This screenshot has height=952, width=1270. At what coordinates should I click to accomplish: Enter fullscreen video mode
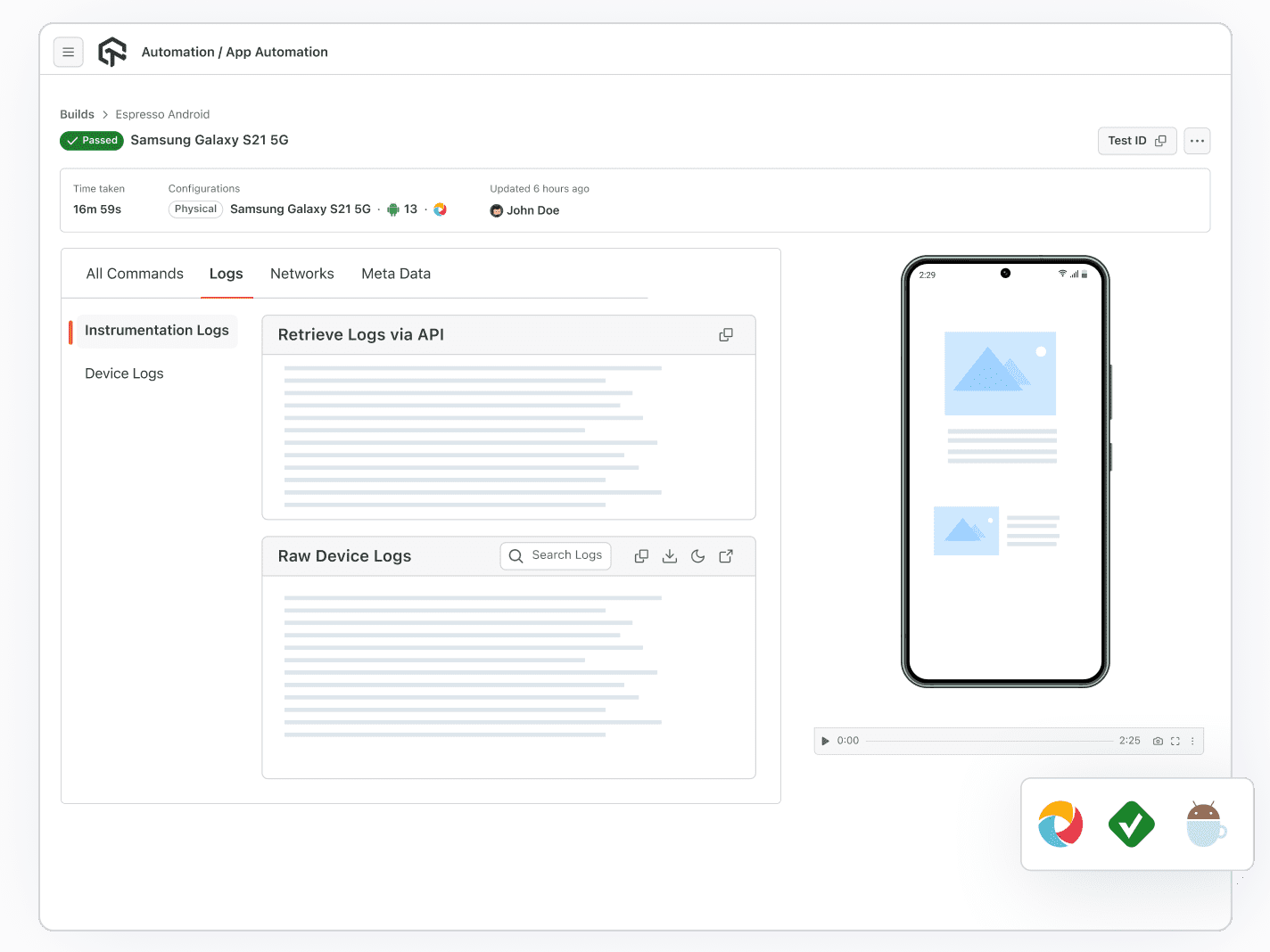[x=1175, y=741]
